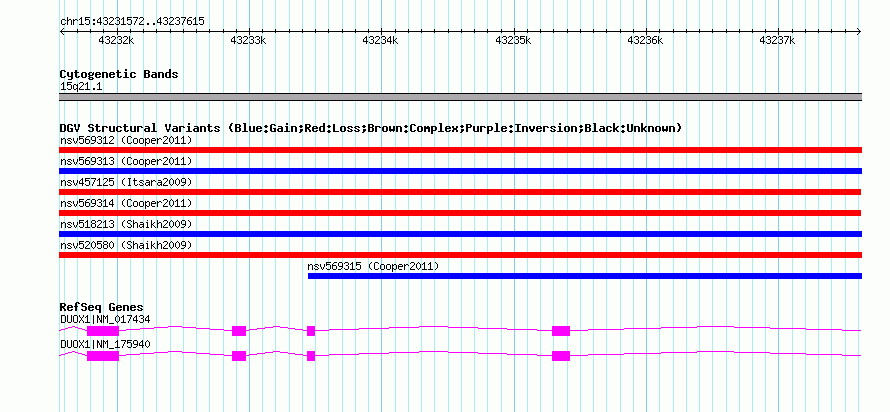This screenshot has width=890, height=412.
Task: Select the widest first exon of NM_175940
Action: point(103,356)
